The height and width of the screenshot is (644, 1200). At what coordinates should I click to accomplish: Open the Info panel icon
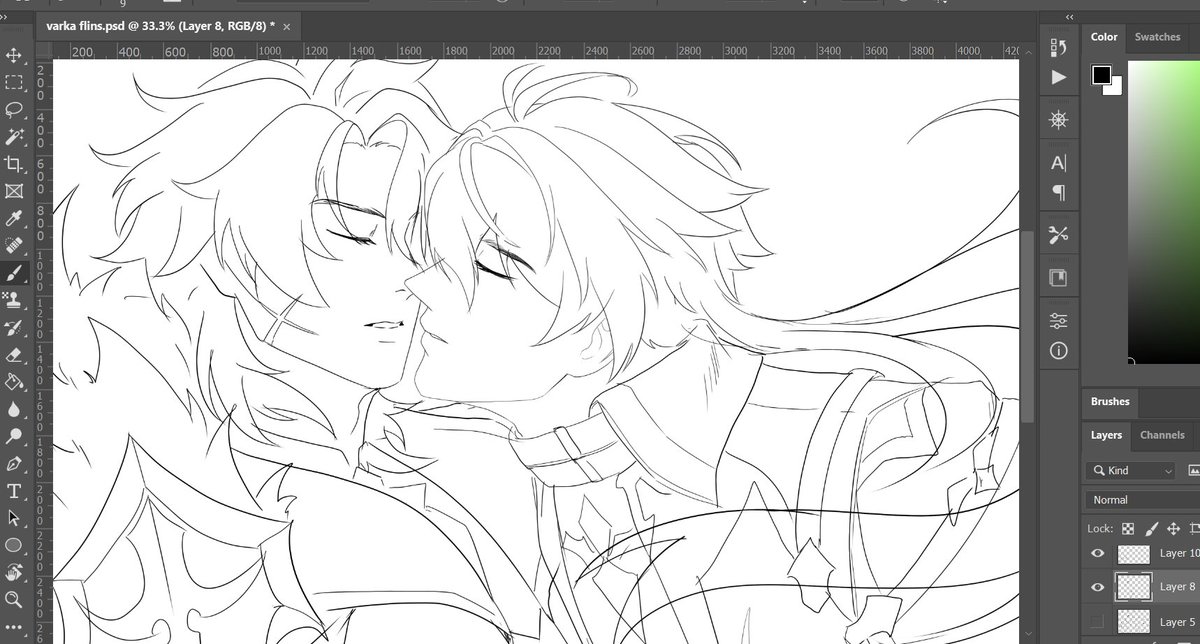coord(1058,351)
